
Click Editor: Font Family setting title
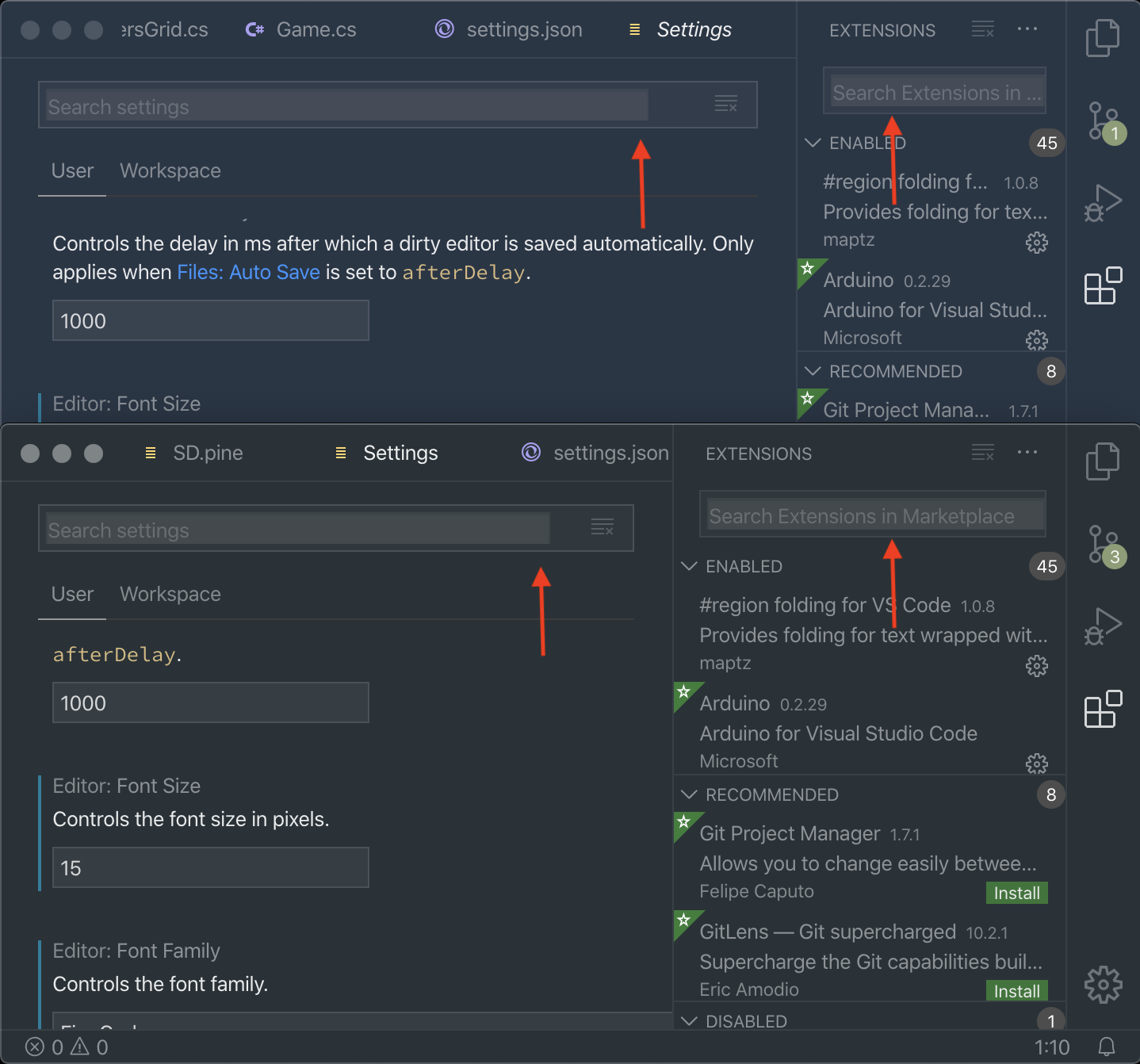[x=136, y=951]
